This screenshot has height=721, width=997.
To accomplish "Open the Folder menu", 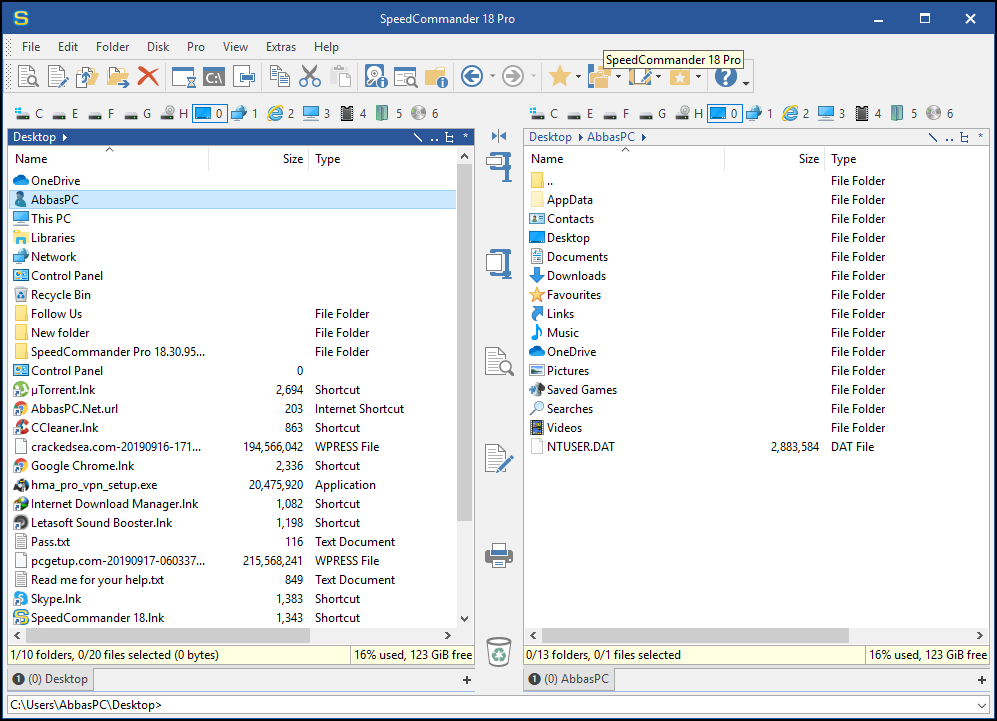I will point(113,46).
